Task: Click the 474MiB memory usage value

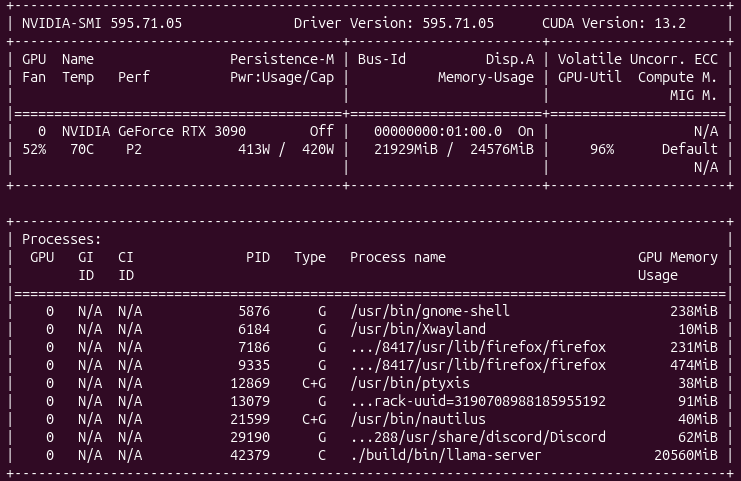Action: pos(694,365)
